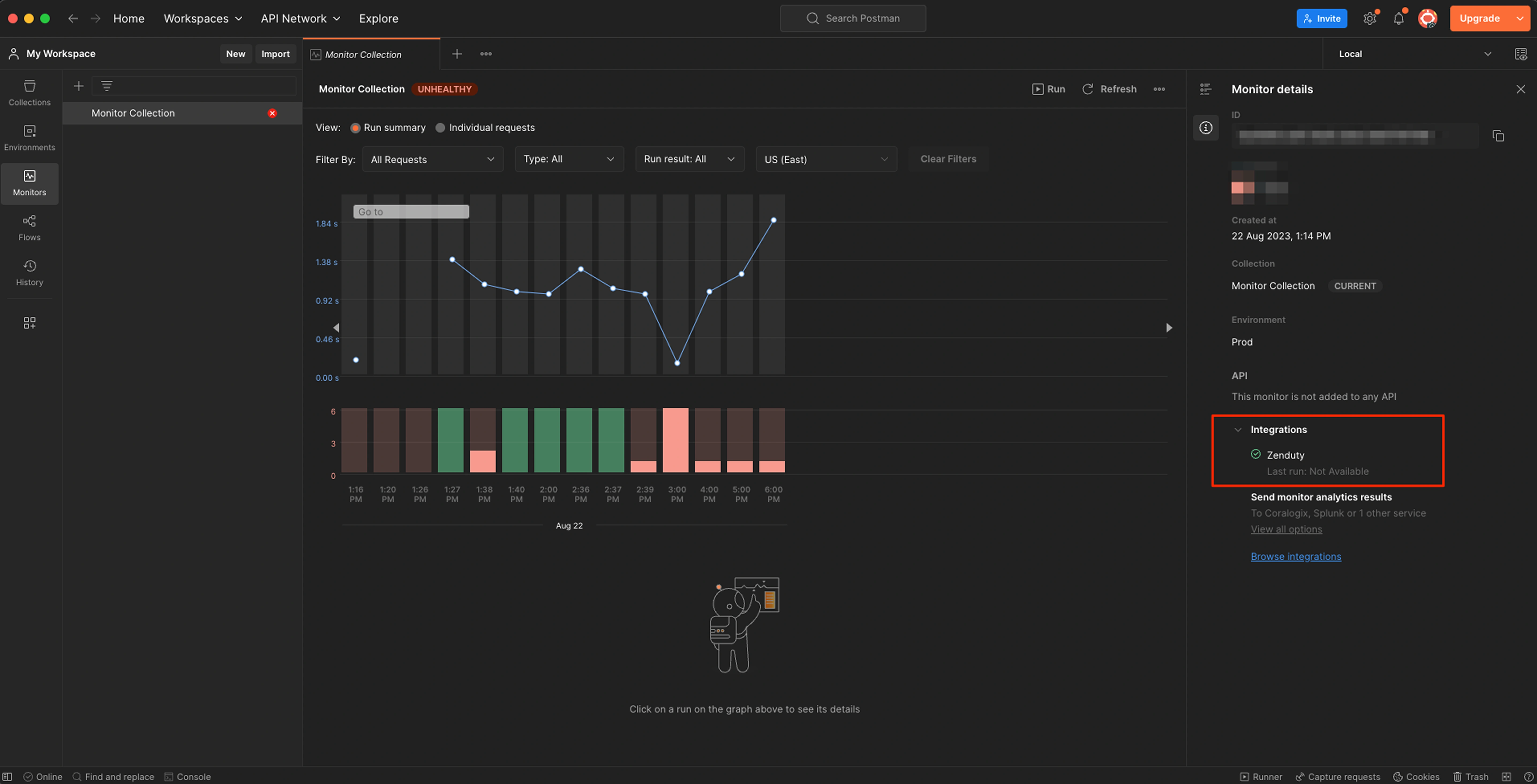Select the Individual requests view

coord(440,128)
